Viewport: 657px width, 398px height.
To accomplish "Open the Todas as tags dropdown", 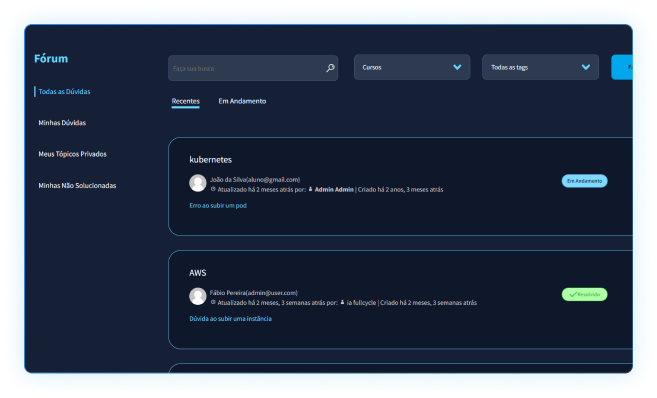I will click(540, 67).
